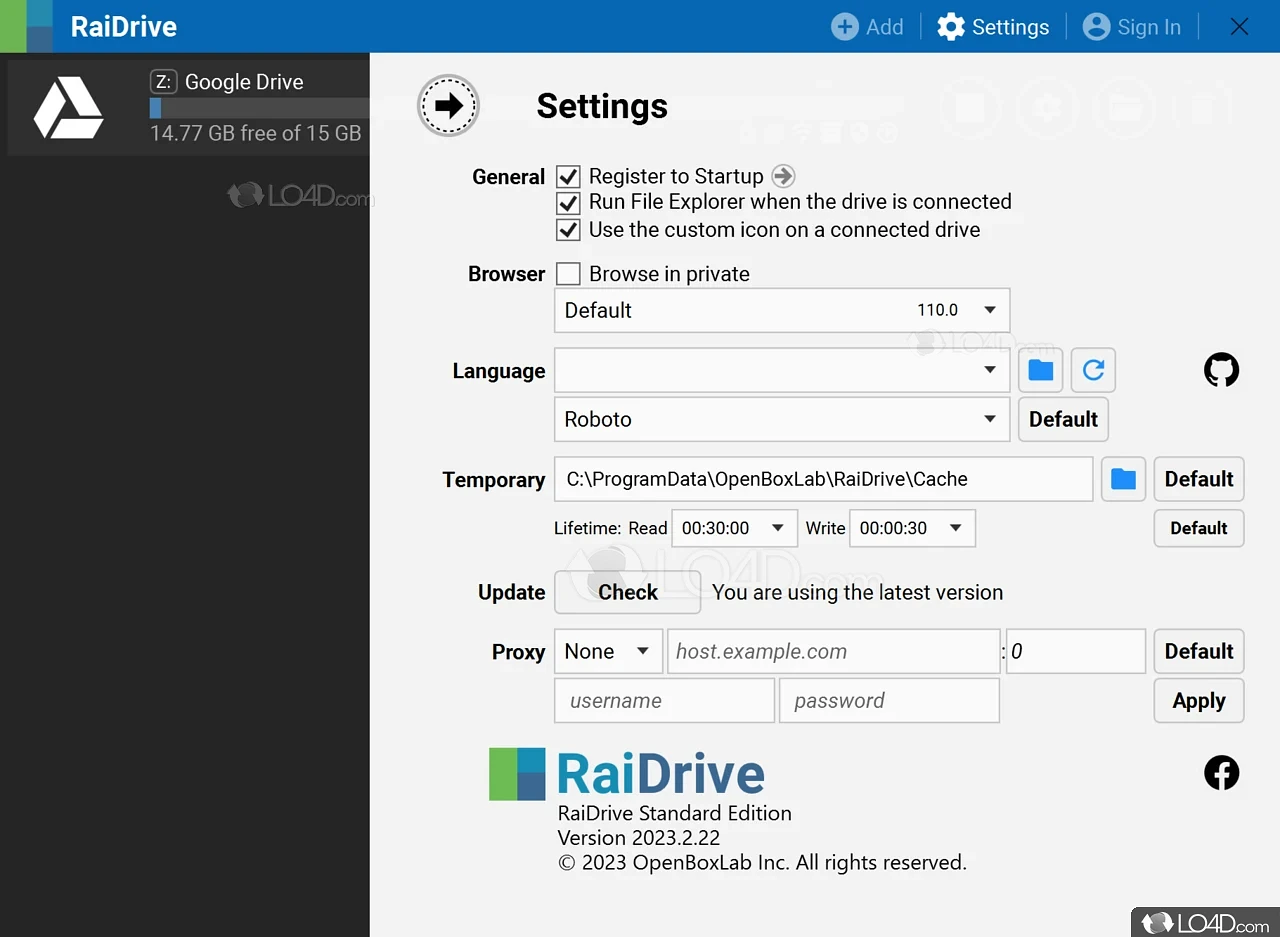Open the Roboto font dropdown
The width and height of the screenshot is (1280, 937).
point(782,419)
